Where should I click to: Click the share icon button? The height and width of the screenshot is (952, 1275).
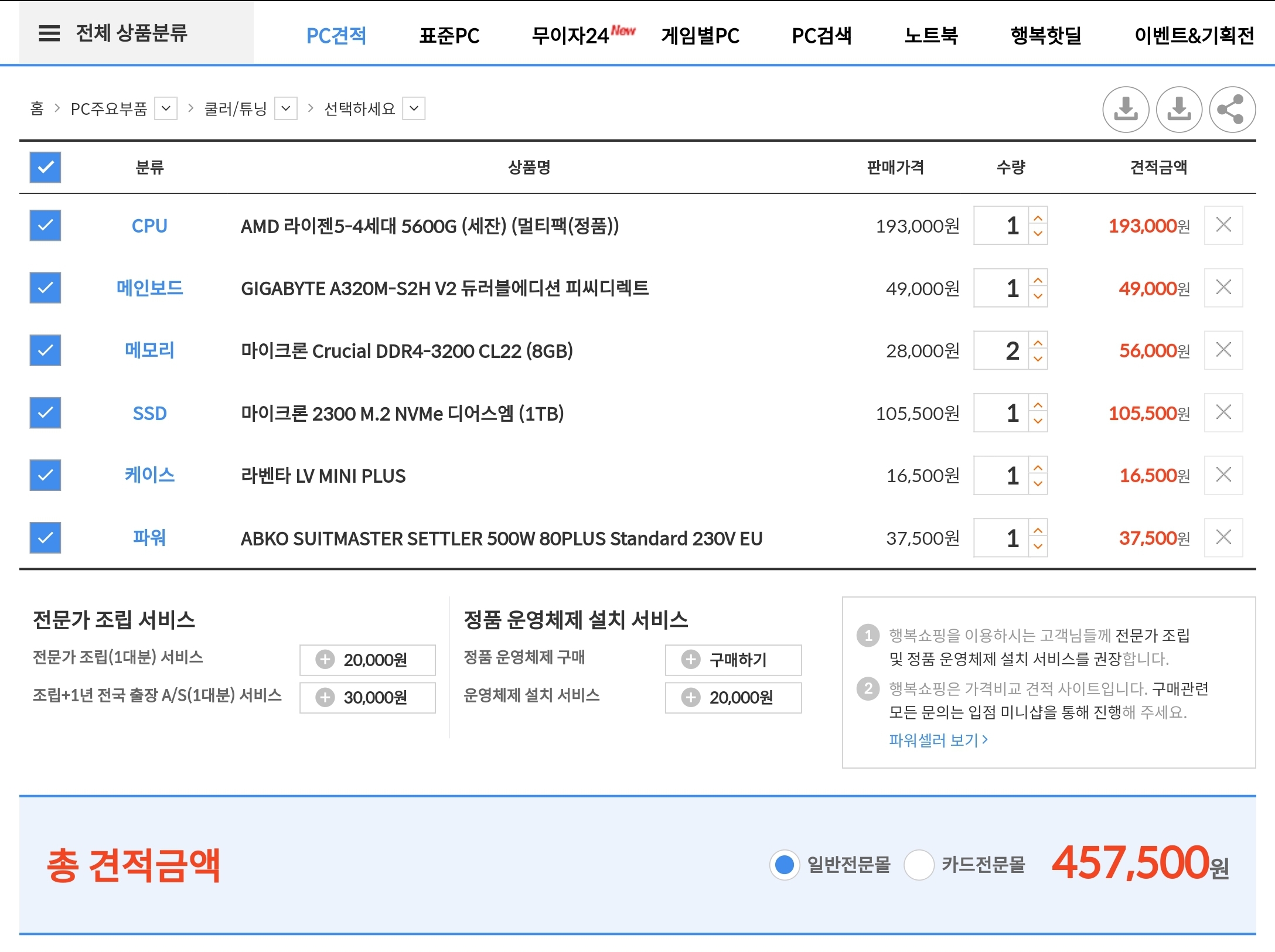pyautogui.click(x=1232, y=110)
